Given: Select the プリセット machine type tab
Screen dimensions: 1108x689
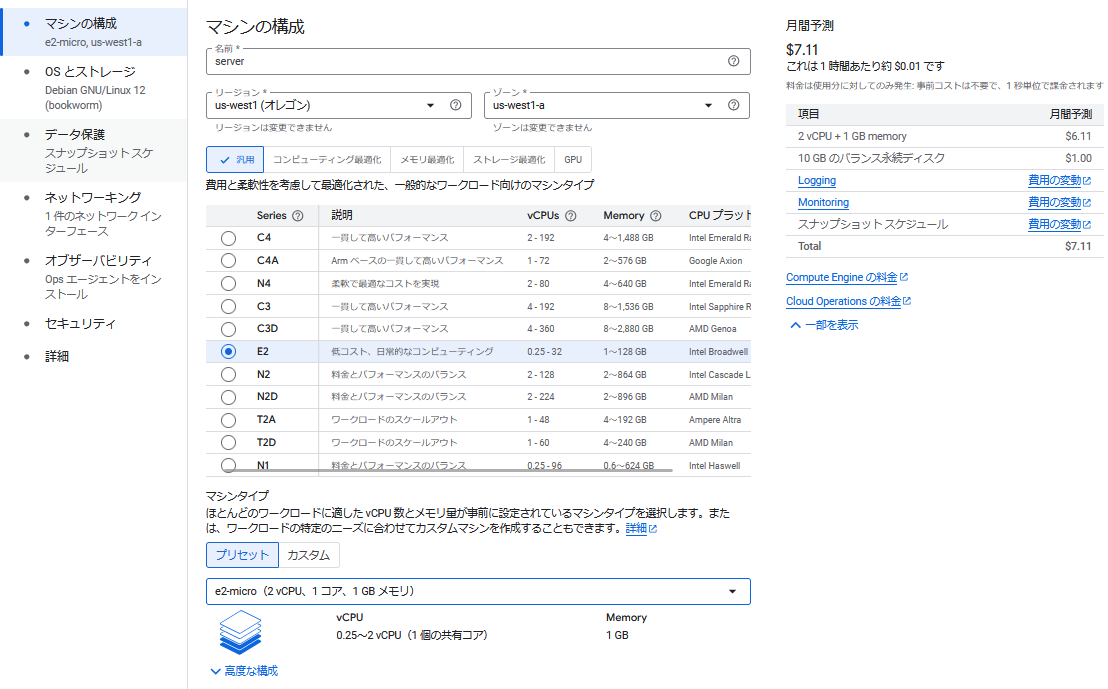Looking at the screenshot, I should tap(242, 555).
